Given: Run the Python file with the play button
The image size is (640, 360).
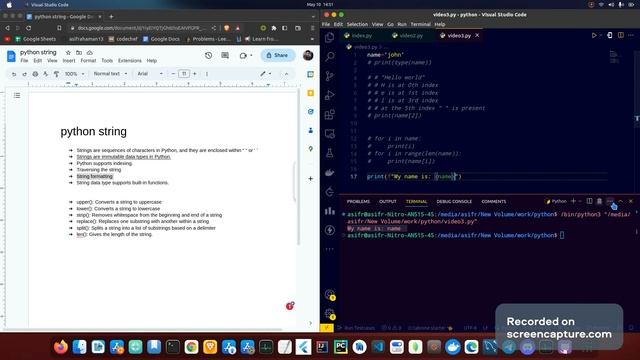Looking at the screenshot, I should click(x=594, y=36).
